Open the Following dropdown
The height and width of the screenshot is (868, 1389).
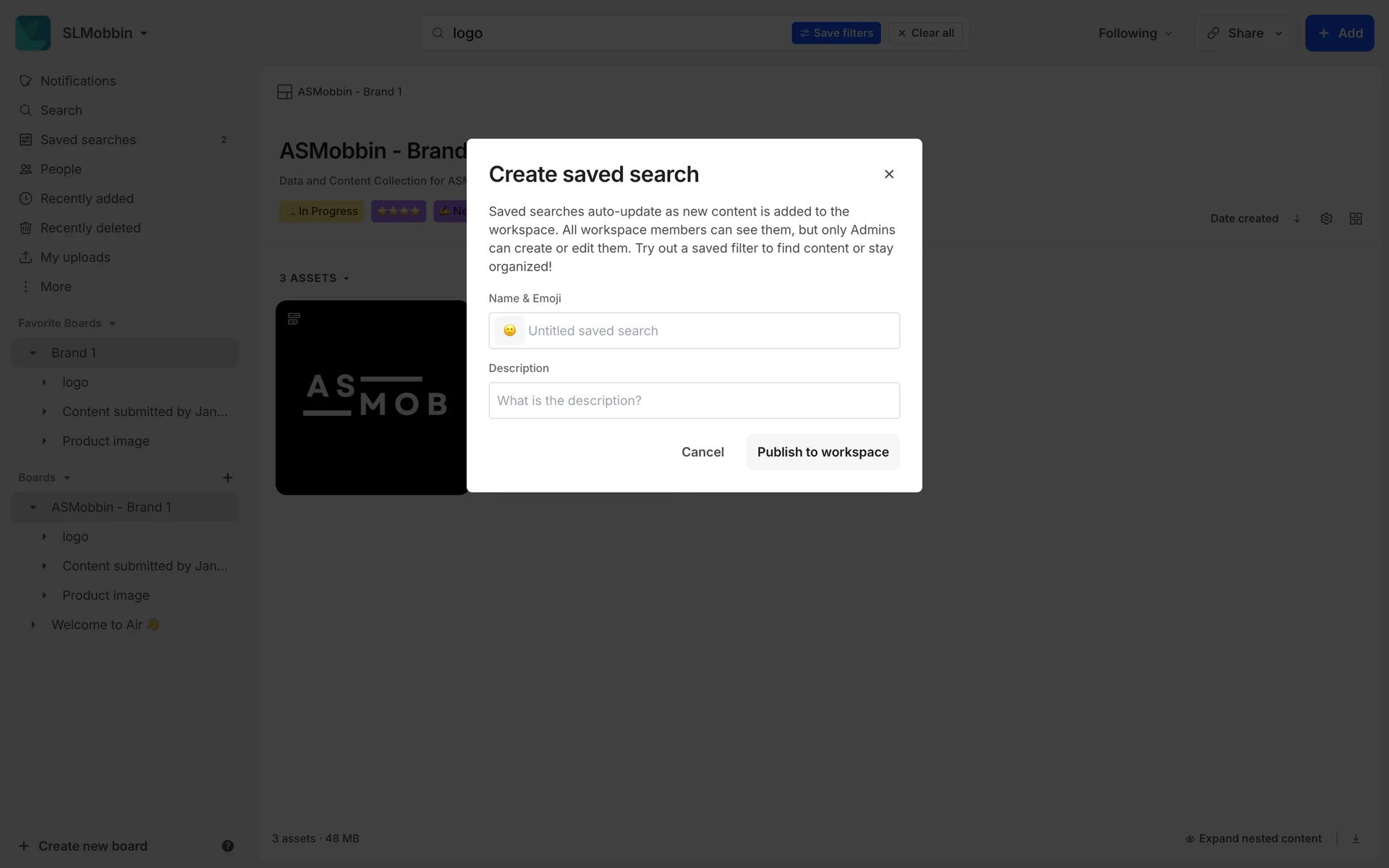pos(1134,33)
